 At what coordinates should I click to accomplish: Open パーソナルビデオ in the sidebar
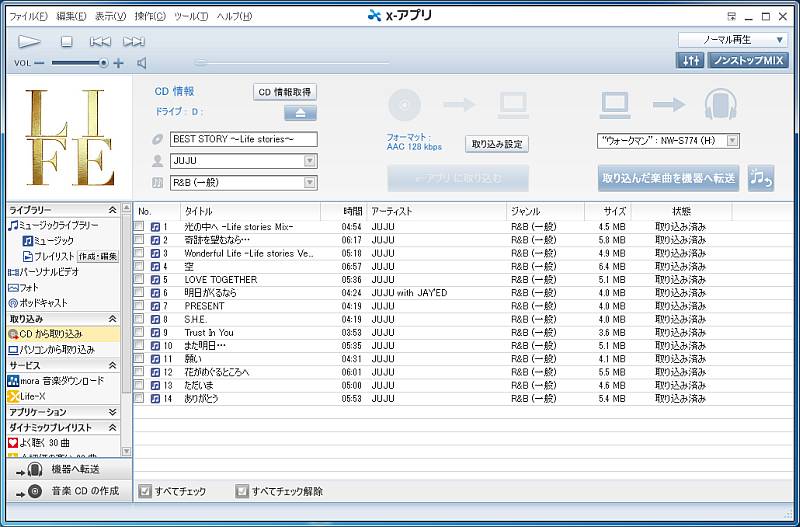point(44,272)
